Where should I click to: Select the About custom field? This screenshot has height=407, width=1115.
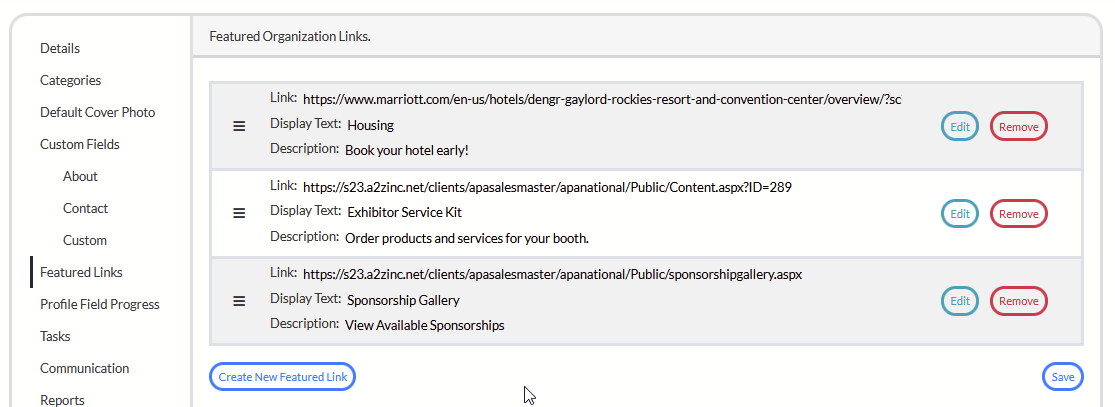80,176
